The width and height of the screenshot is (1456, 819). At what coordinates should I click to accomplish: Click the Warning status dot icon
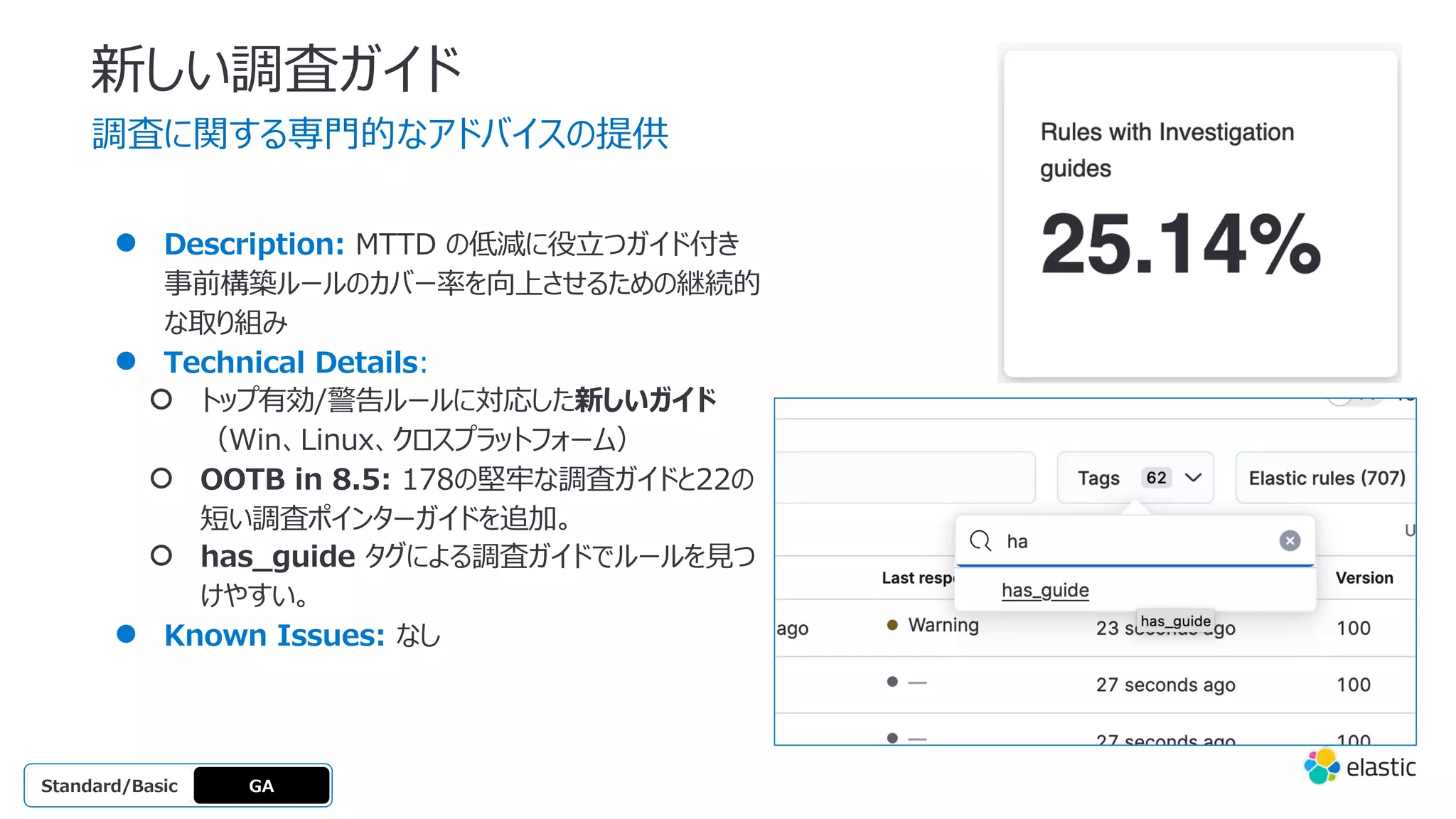tap(892, 625)
